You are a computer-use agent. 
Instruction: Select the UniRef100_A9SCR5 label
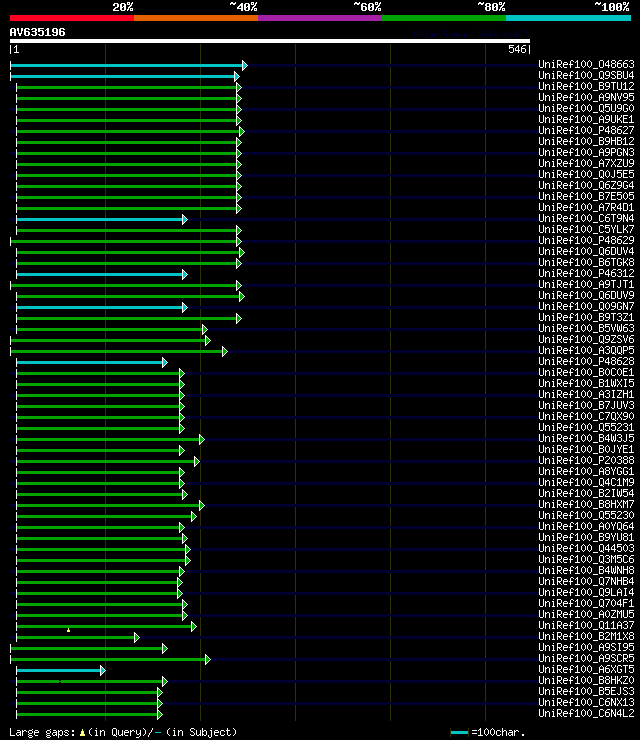click(586, 658)
